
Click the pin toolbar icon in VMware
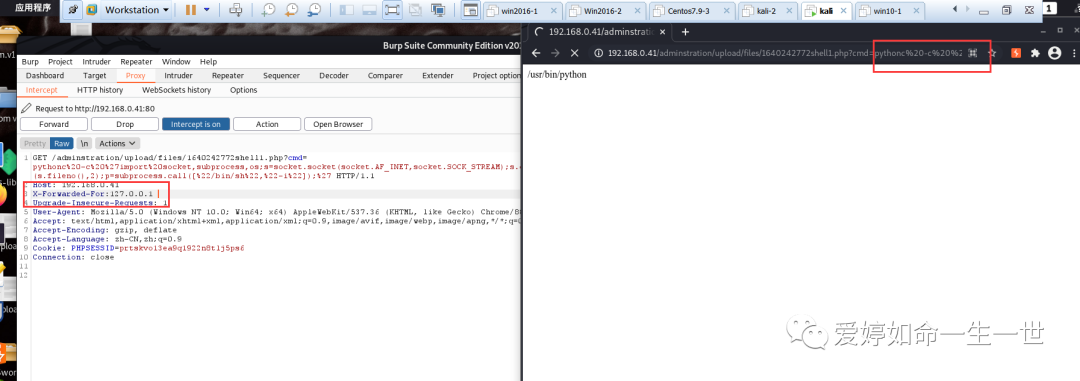(x=74, y=10)
